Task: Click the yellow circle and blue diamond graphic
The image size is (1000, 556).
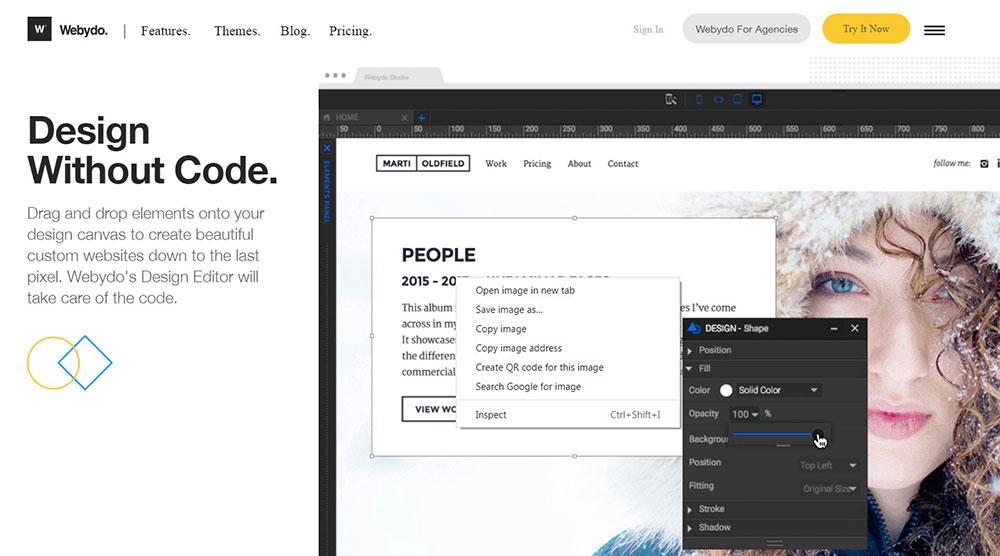Action: coord(70,362)
